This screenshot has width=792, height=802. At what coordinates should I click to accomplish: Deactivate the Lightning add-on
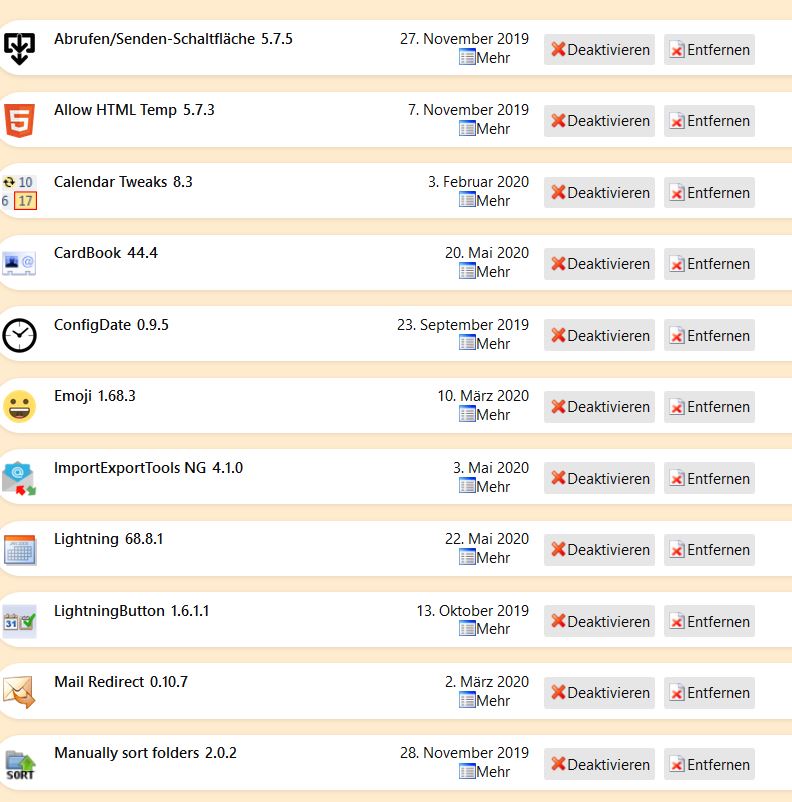click(x=599, y=550)
